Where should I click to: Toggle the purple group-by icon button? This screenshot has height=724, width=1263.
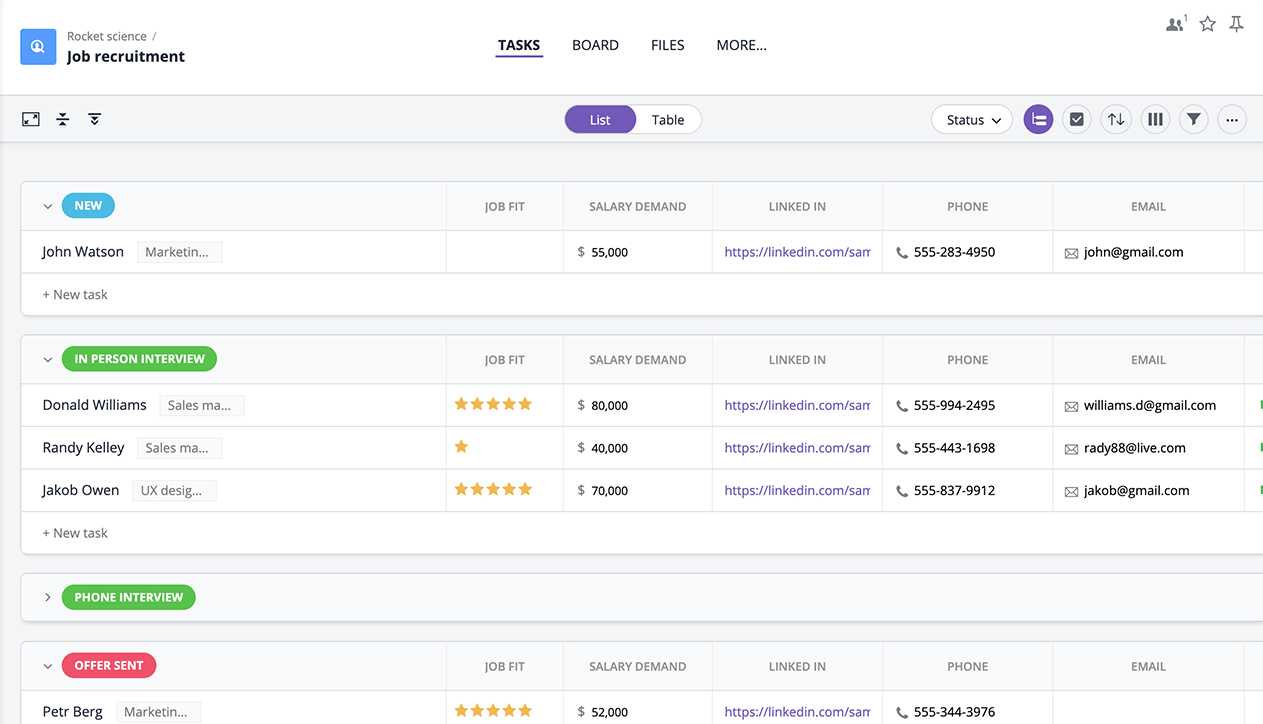1038,120
